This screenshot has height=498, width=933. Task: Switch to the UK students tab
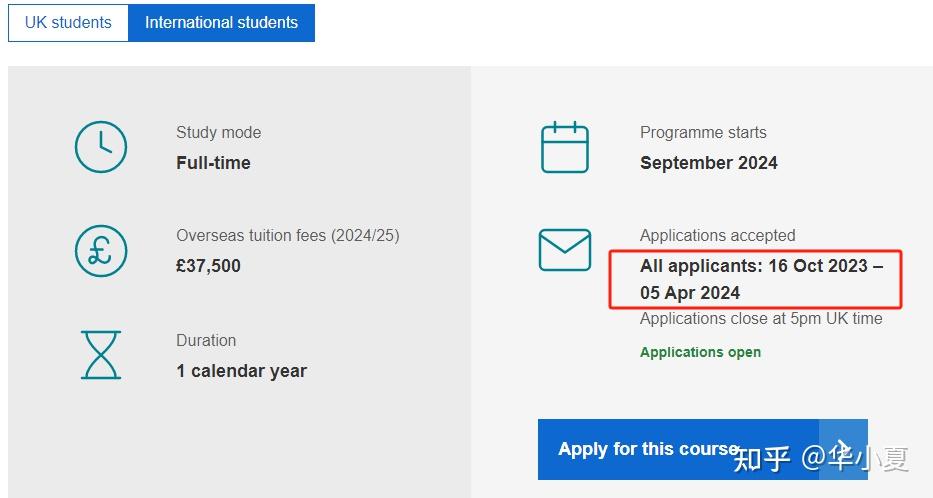click(x=68, y=22)
